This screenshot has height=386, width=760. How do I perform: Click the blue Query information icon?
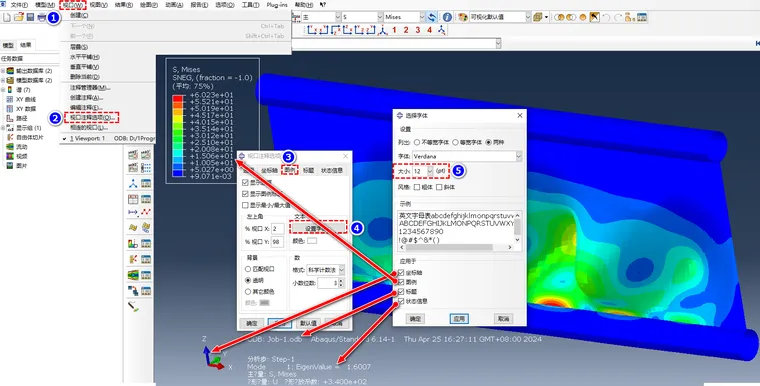click(447, 17)
